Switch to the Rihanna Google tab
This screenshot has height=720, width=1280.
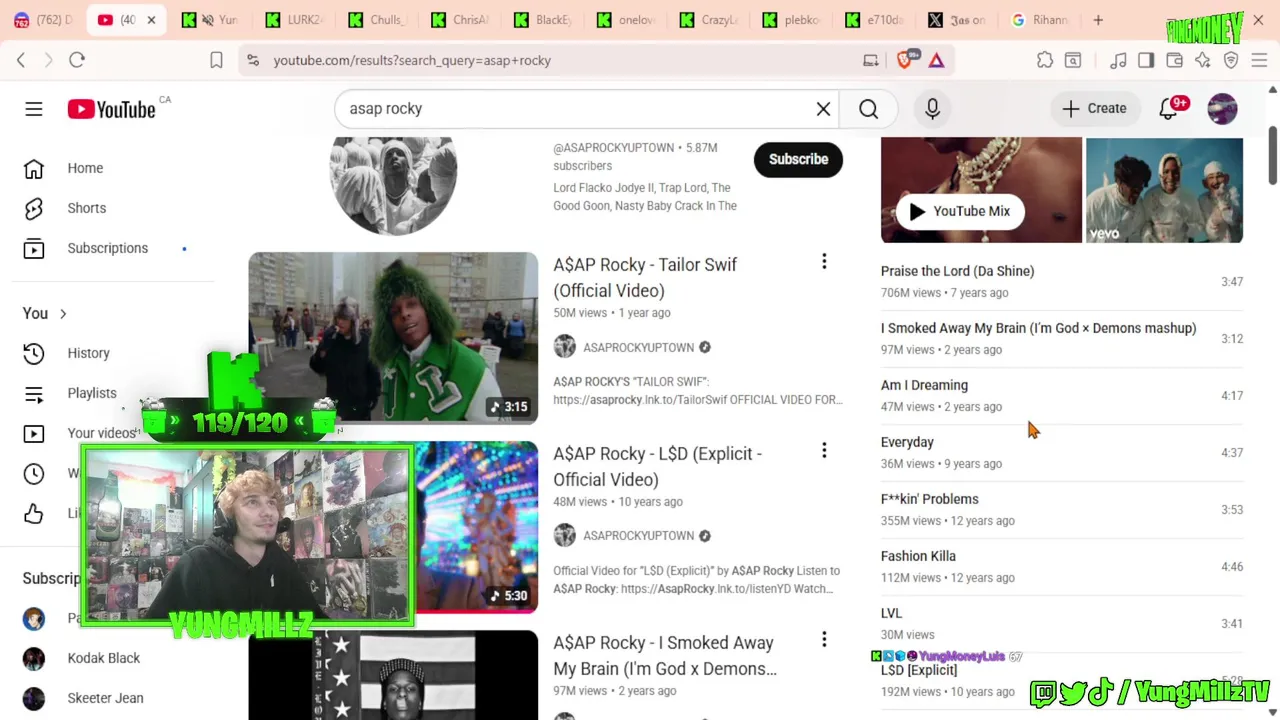(x=1038, y=20)
